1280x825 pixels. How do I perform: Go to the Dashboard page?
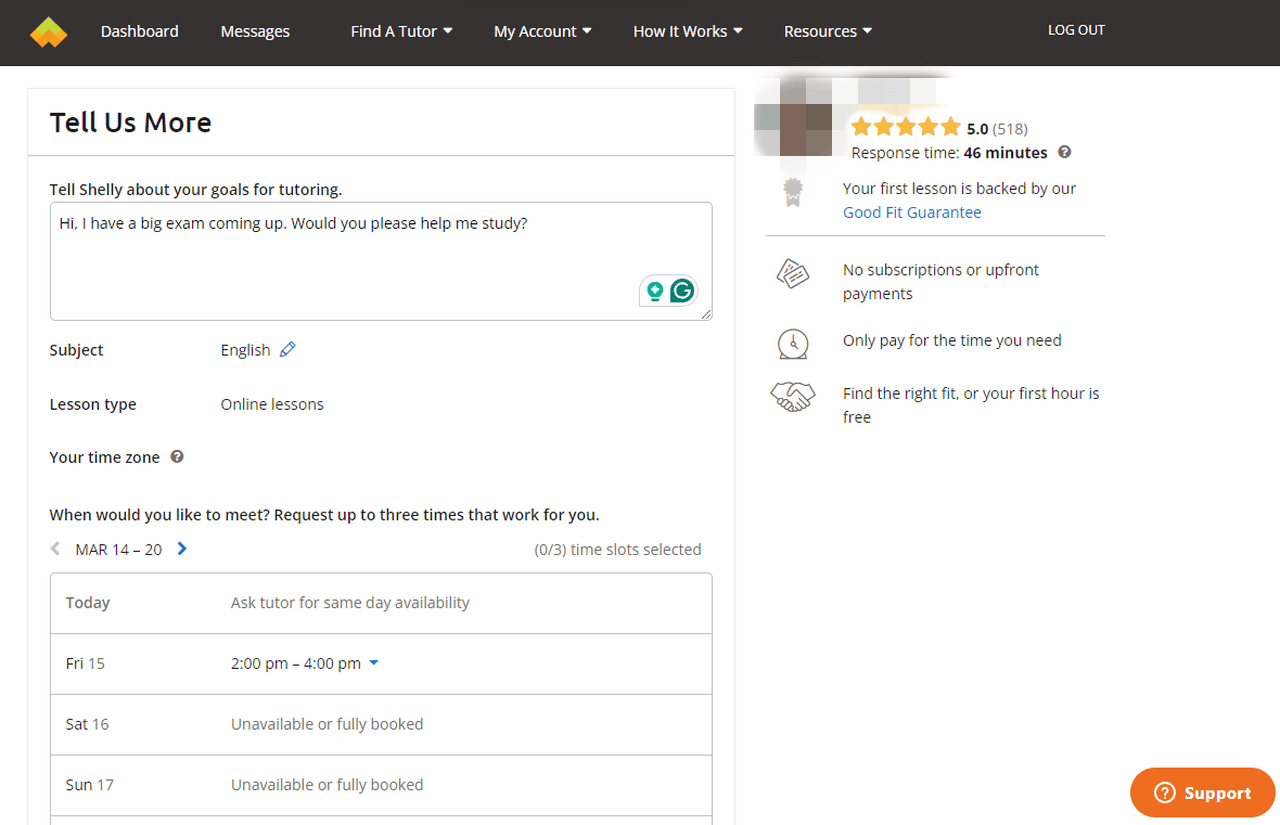[x=139, y=31]
